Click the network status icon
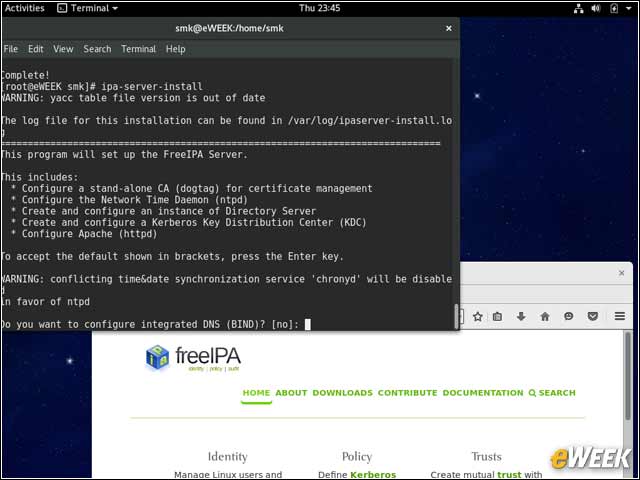The image size is (640, 480). coord(578,8)
